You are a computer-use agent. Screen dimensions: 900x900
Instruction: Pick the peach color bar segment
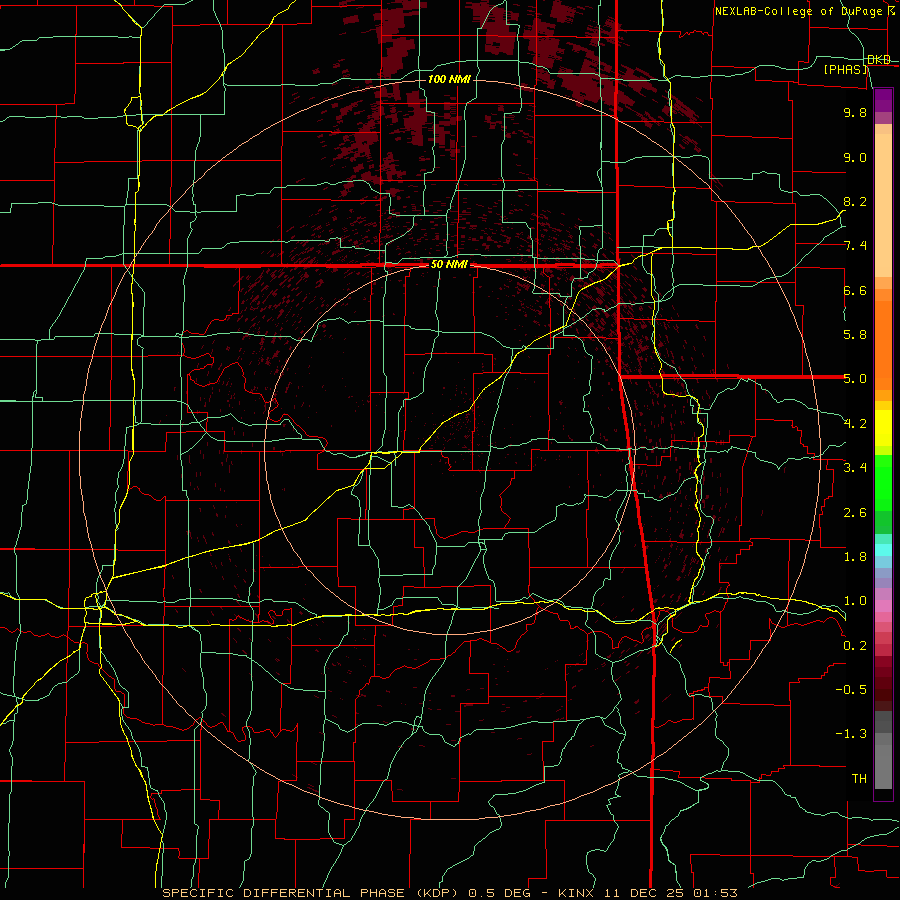click(x=883, y=205)
